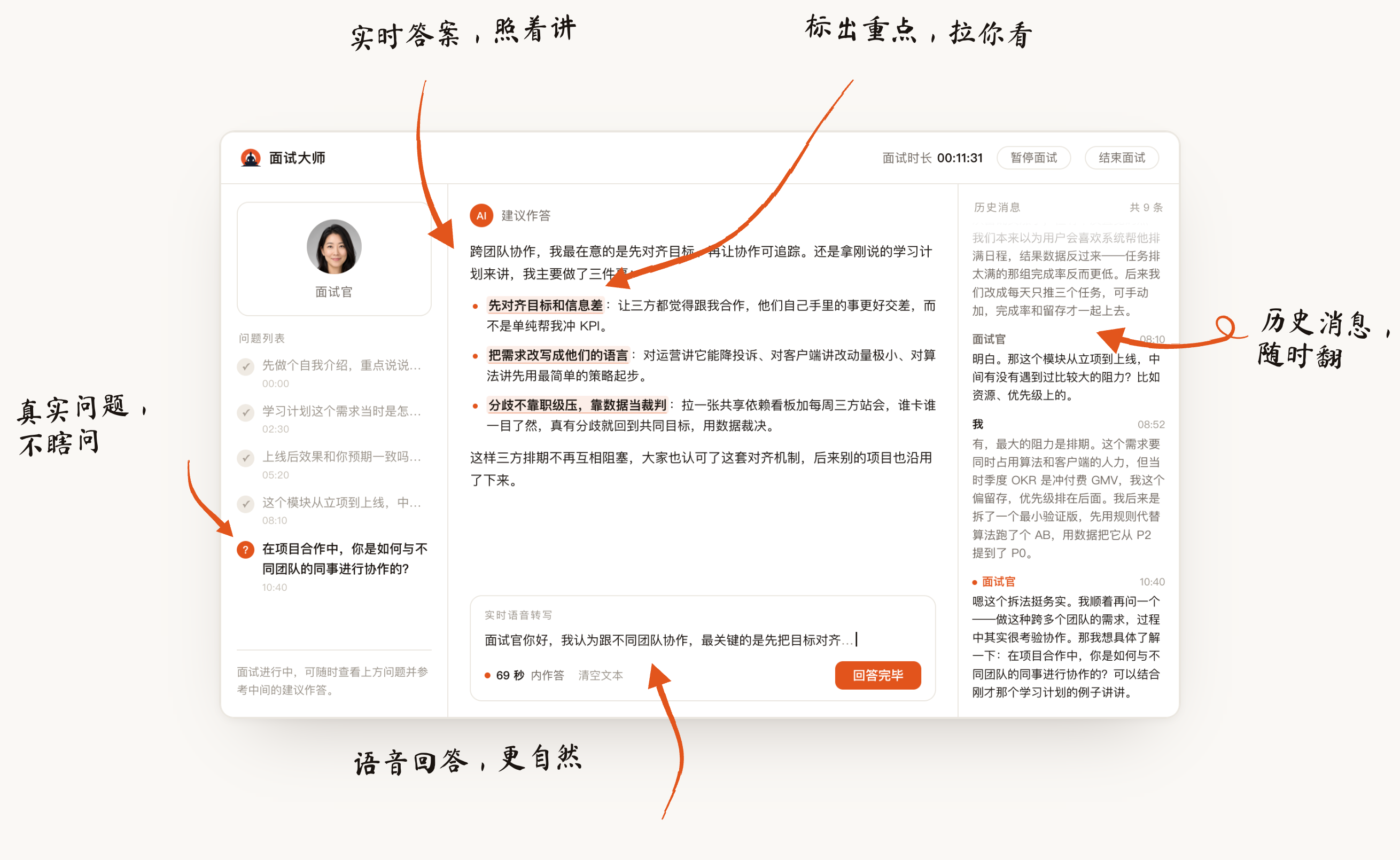This screenshot has height=860, width=1400.
Task: Click timestamp 10:40 under current question
Action: coord(274,587)
